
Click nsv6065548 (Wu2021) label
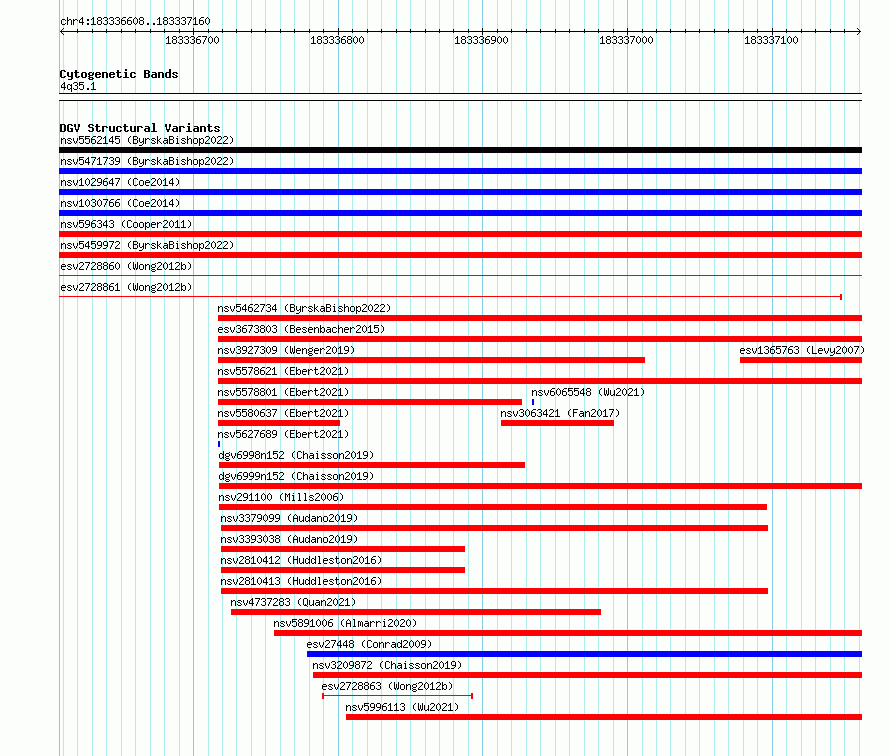coord(588,392)
